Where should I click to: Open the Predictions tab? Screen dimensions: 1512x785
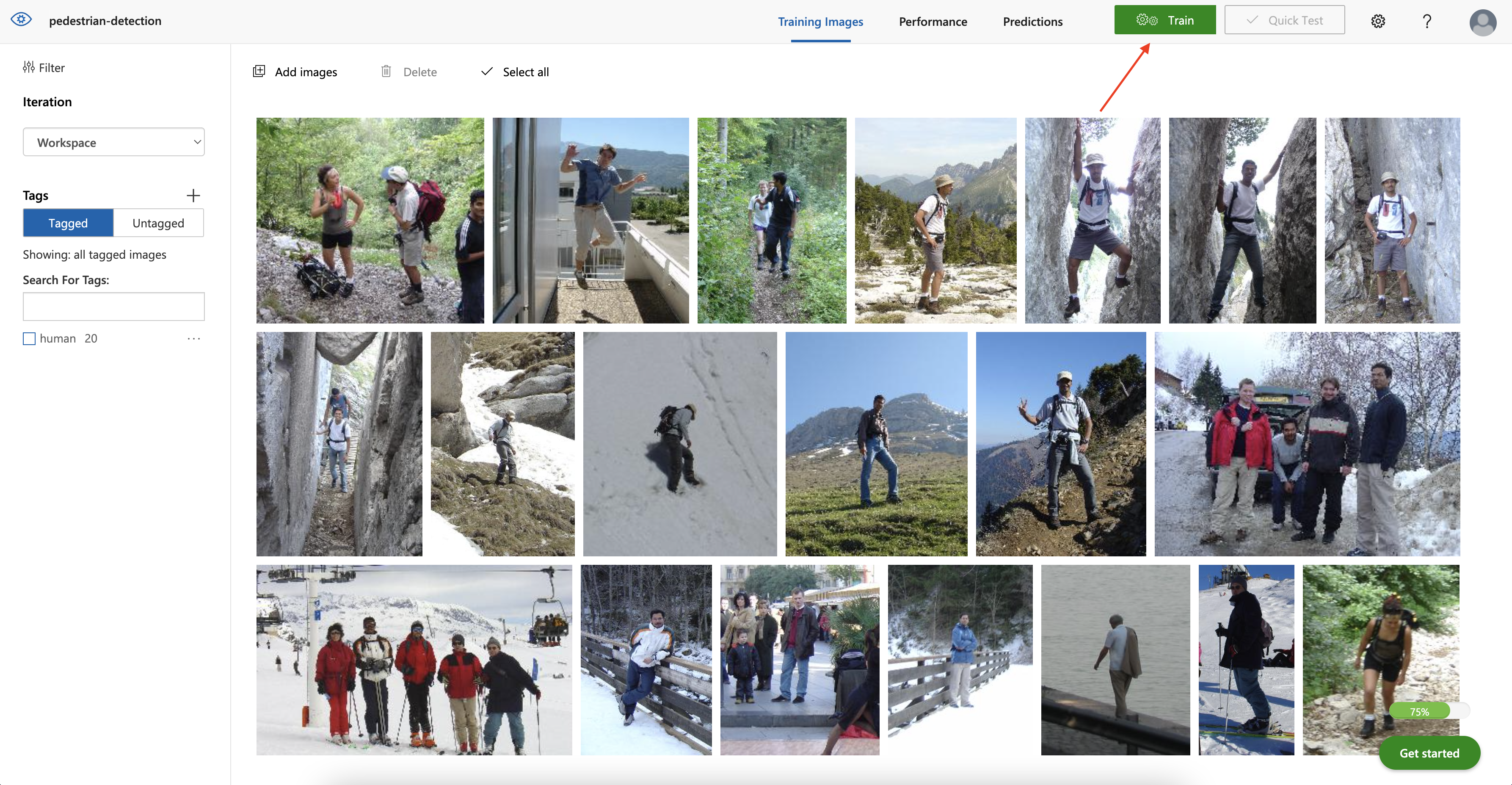click(x=1032, y=22)
